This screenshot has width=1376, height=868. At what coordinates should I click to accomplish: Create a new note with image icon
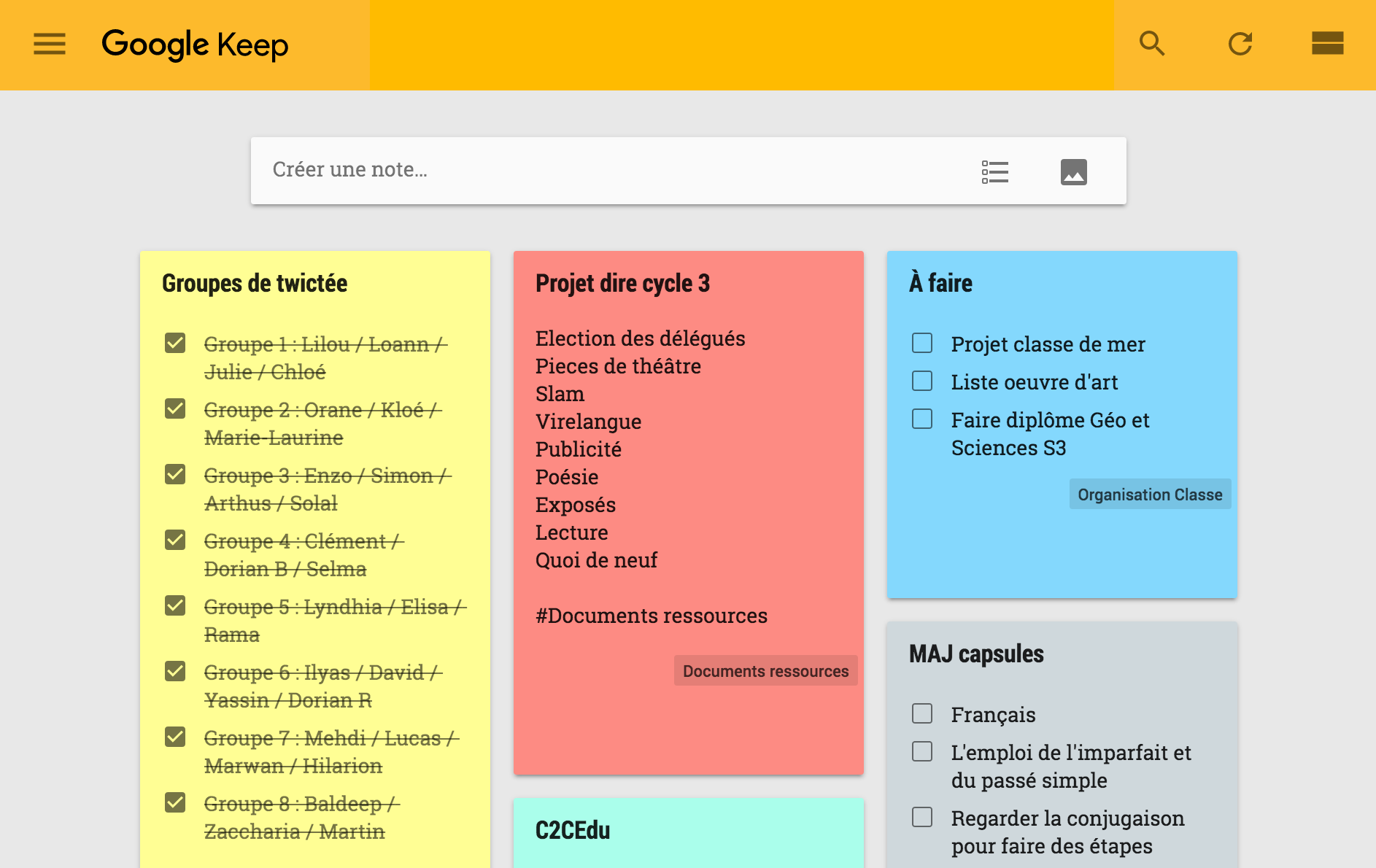[x=1073, y=172]
